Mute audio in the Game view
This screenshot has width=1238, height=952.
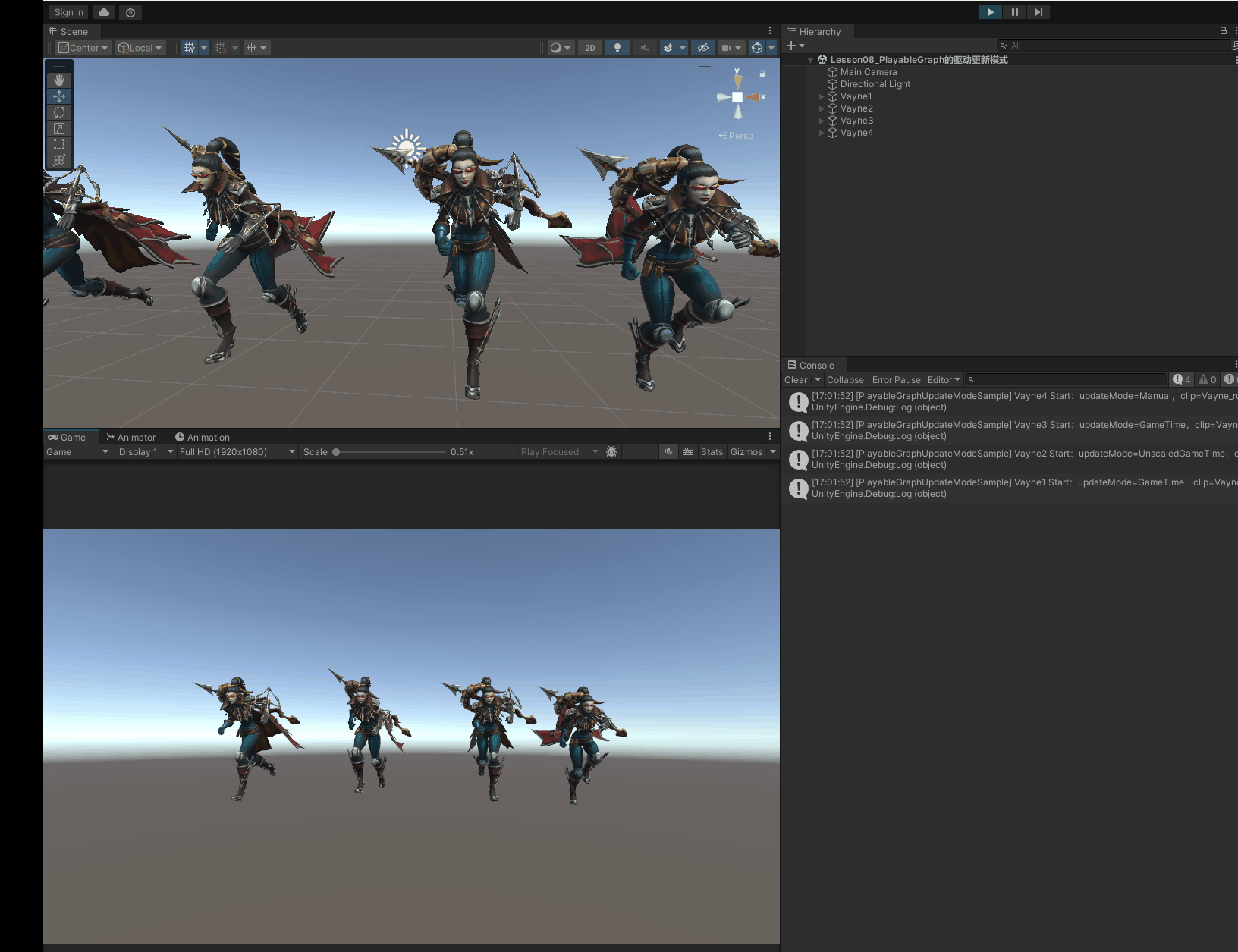click(x=668, y=452)
